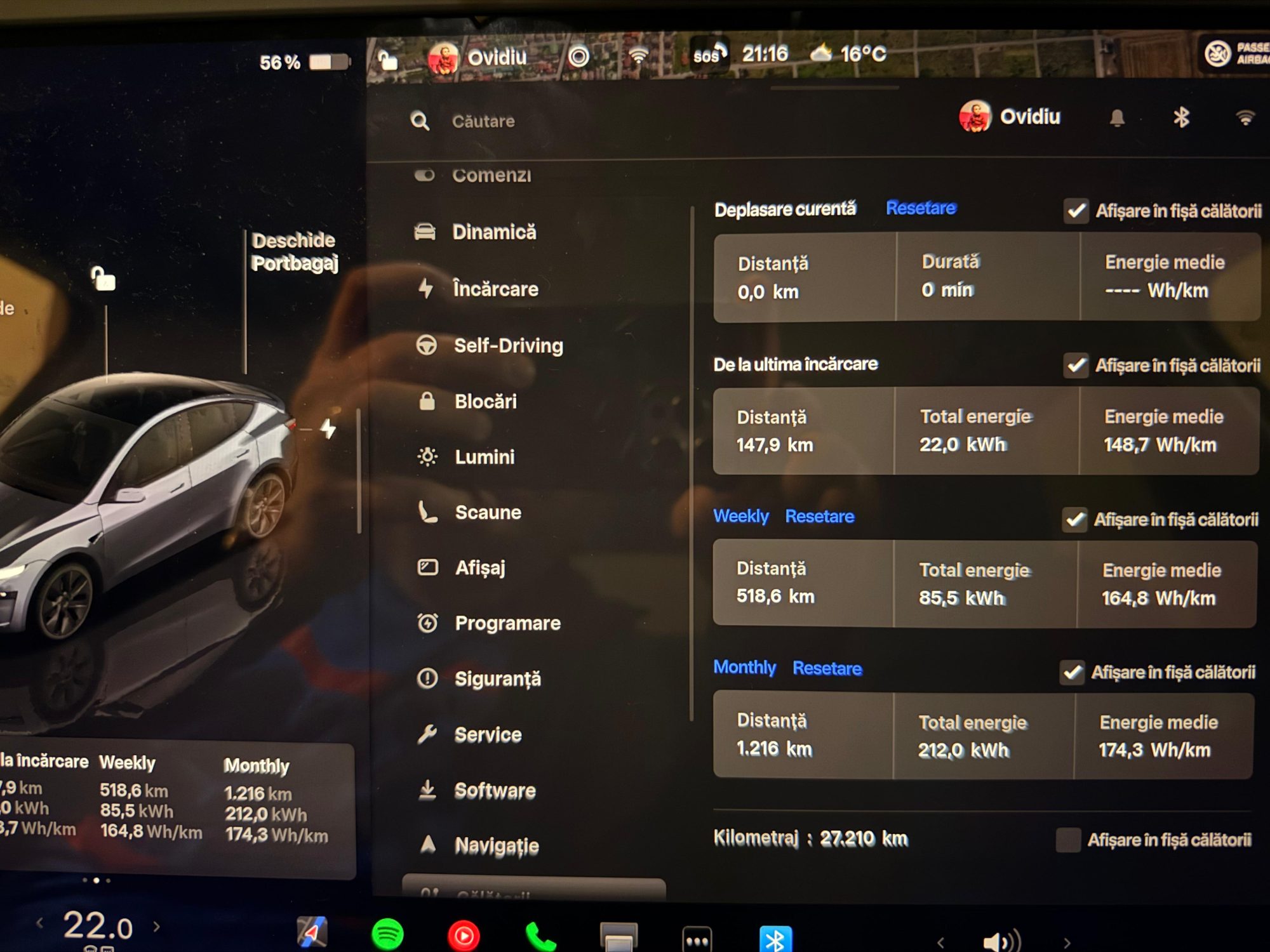
Task: Click Resetare for Deplasare curentă
Action: [x=920, y=208]
